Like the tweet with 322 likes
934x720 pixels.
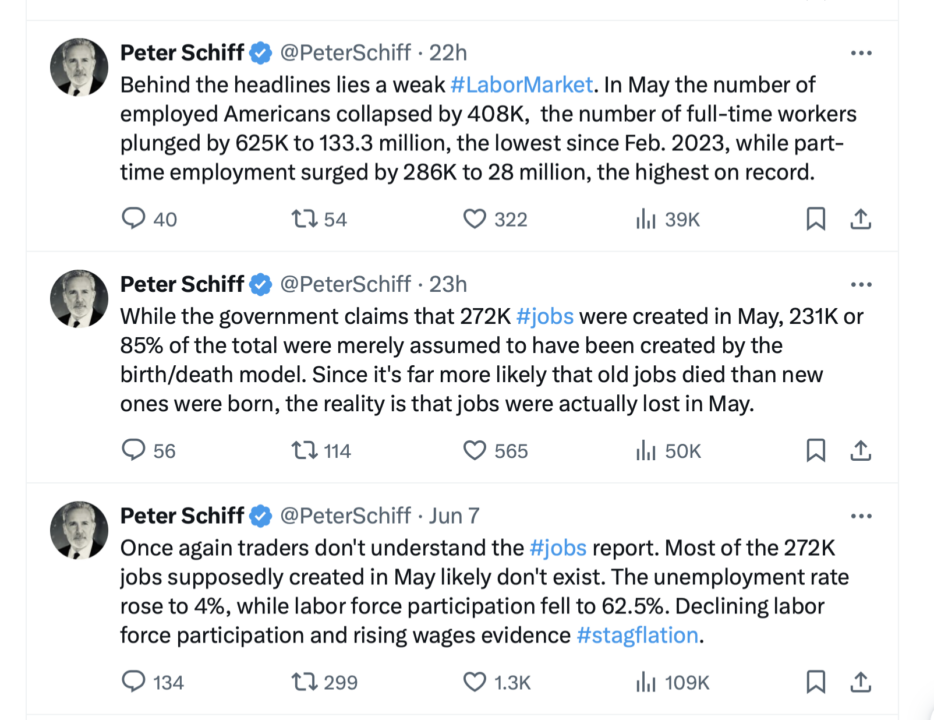coord(474,219)
